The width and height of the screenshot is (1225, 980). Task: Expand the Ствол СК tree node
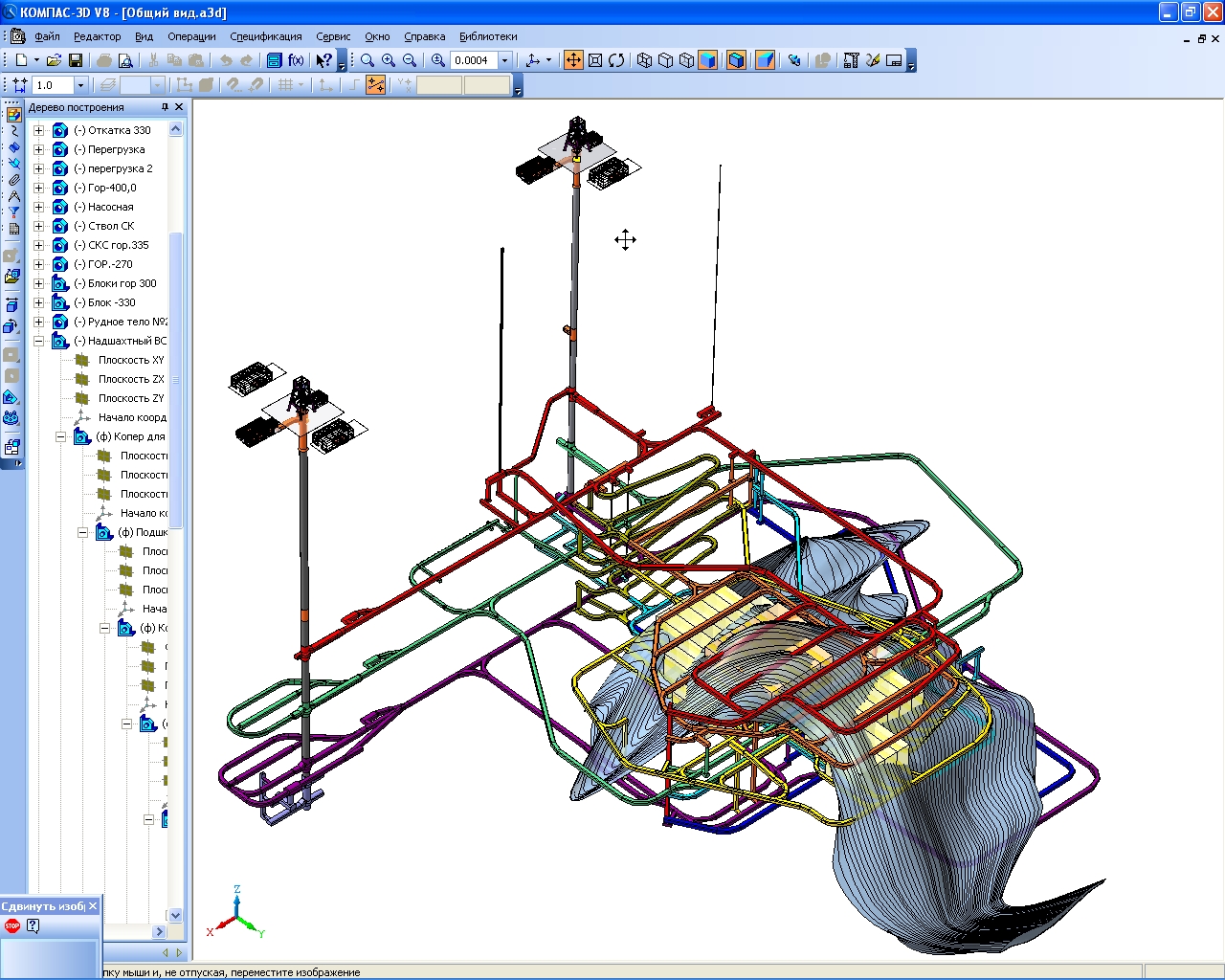[x=39, y=226]
